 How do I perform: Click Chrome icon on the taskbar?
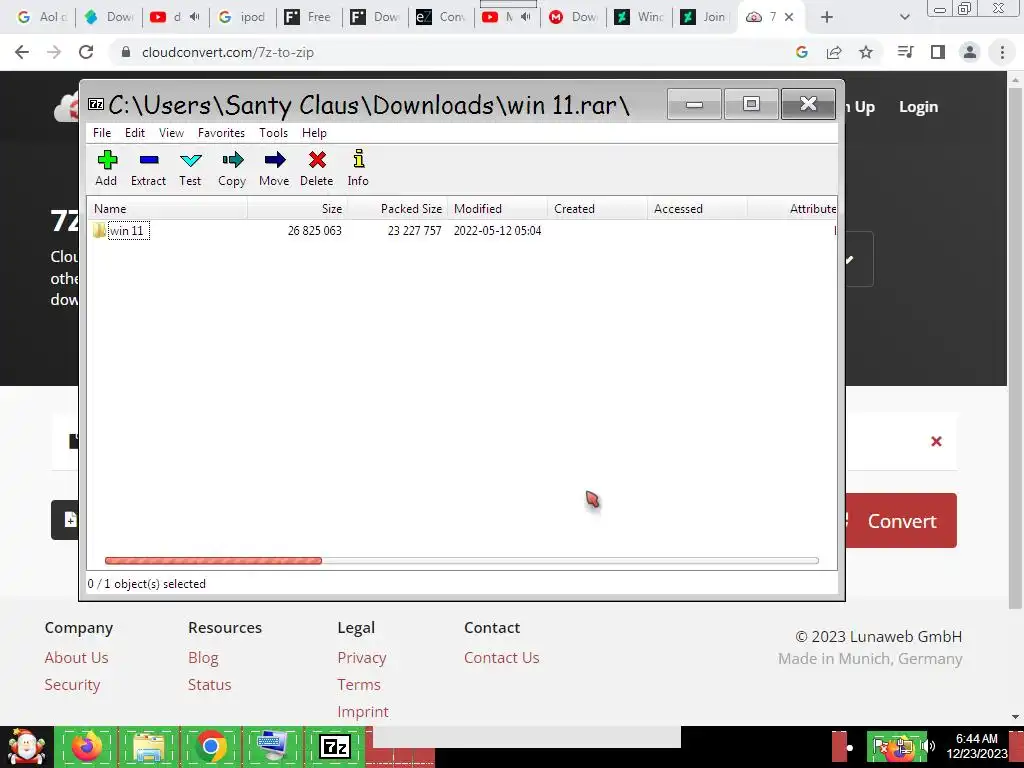point(210,746)
